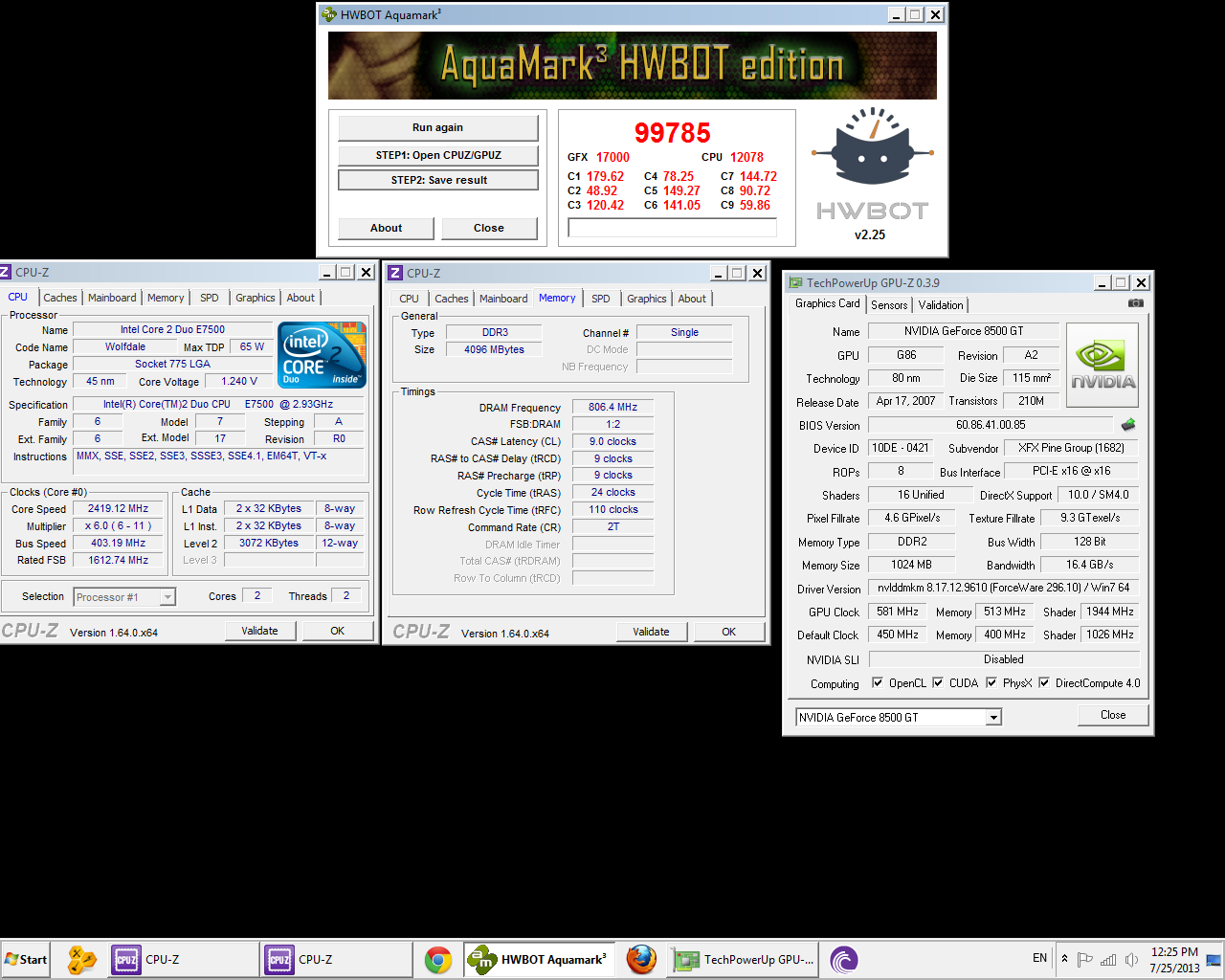Viewport: 1225px width, 980px height.
Task: Click Run again in Aquamark
Action: 438,127
